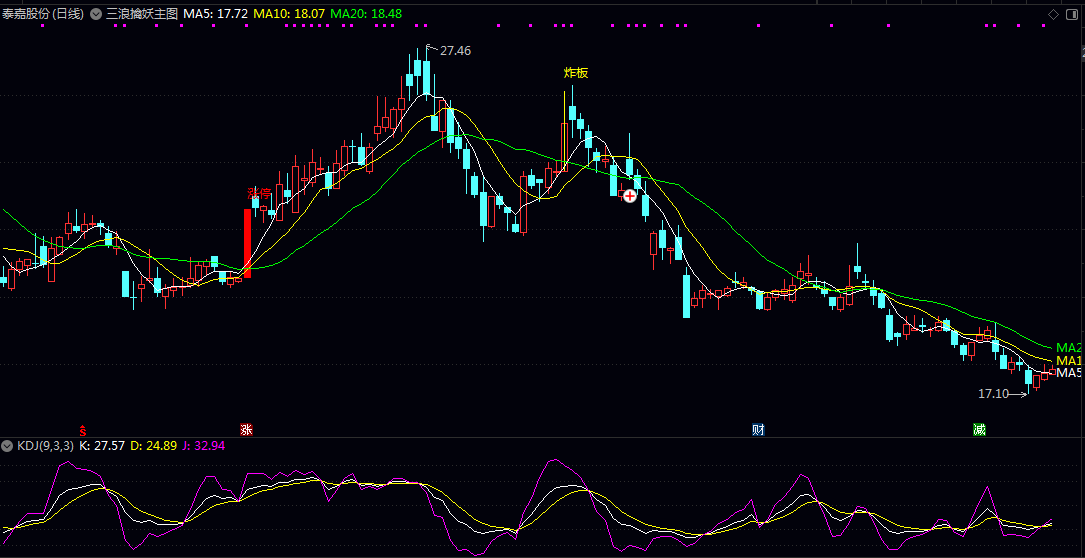Click the red S event marker
The width and height of the screenshot is (1085, 558).
tap(83, 430)
